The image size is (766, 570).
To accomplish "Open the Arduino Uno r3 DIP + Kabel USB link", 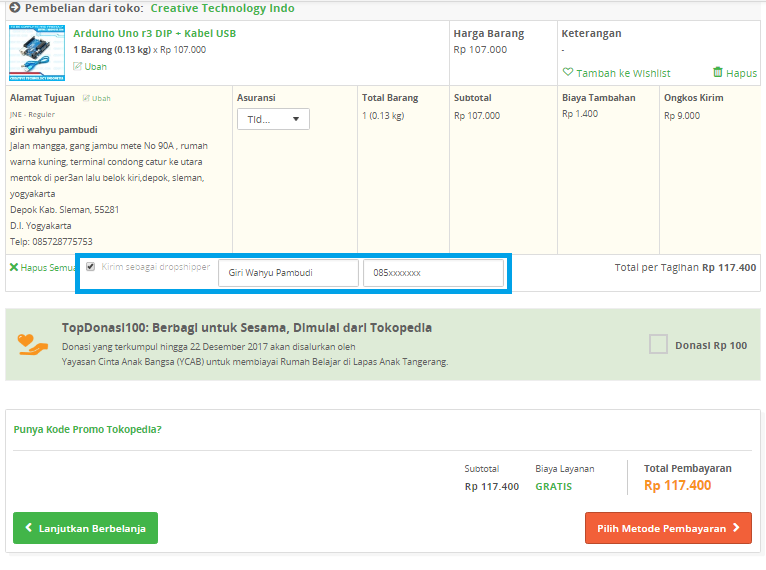I will (x=154, y=33).
